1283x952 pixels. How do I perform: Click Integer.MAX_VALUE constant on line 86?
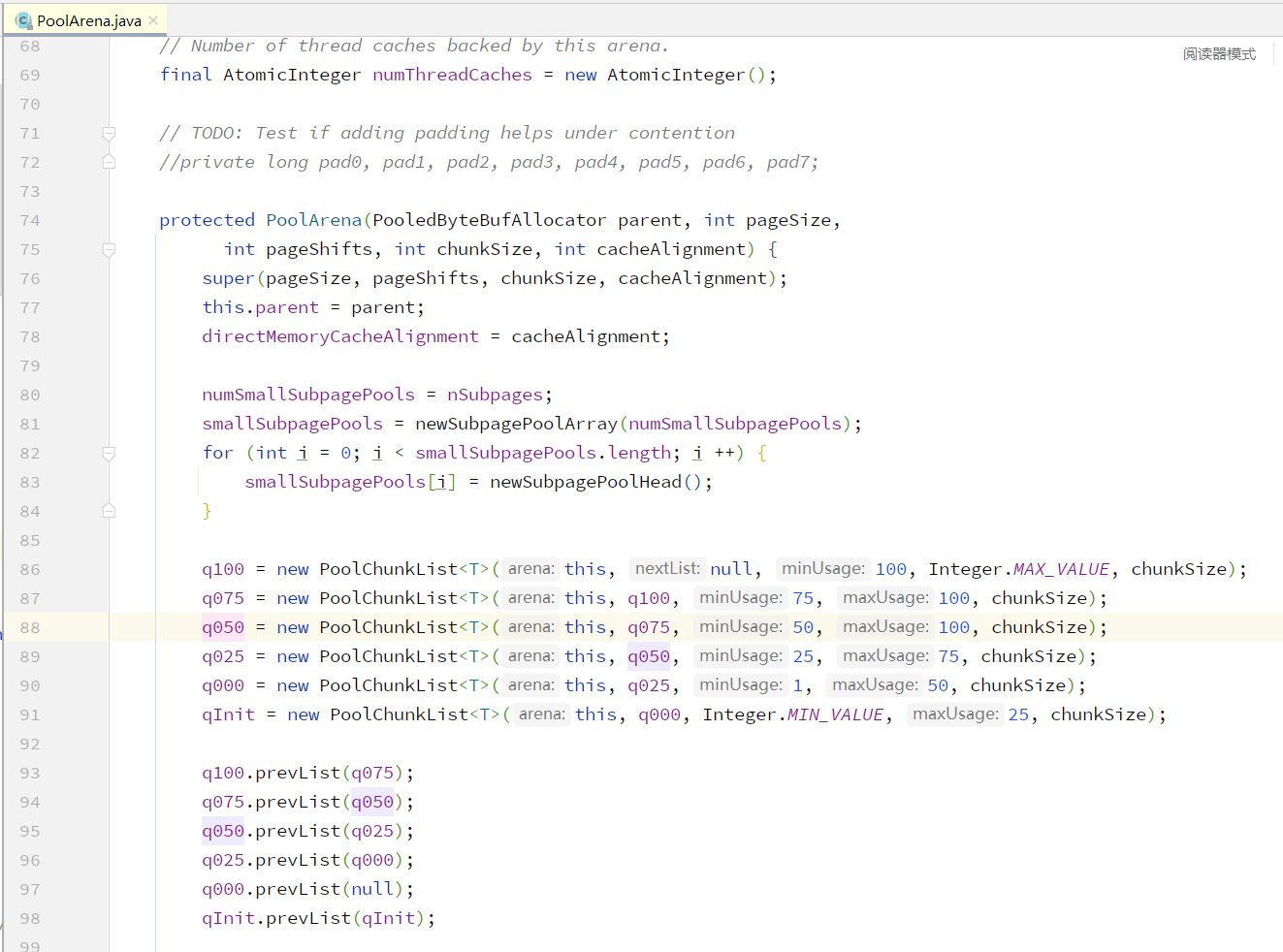[x=1019, y=569]
